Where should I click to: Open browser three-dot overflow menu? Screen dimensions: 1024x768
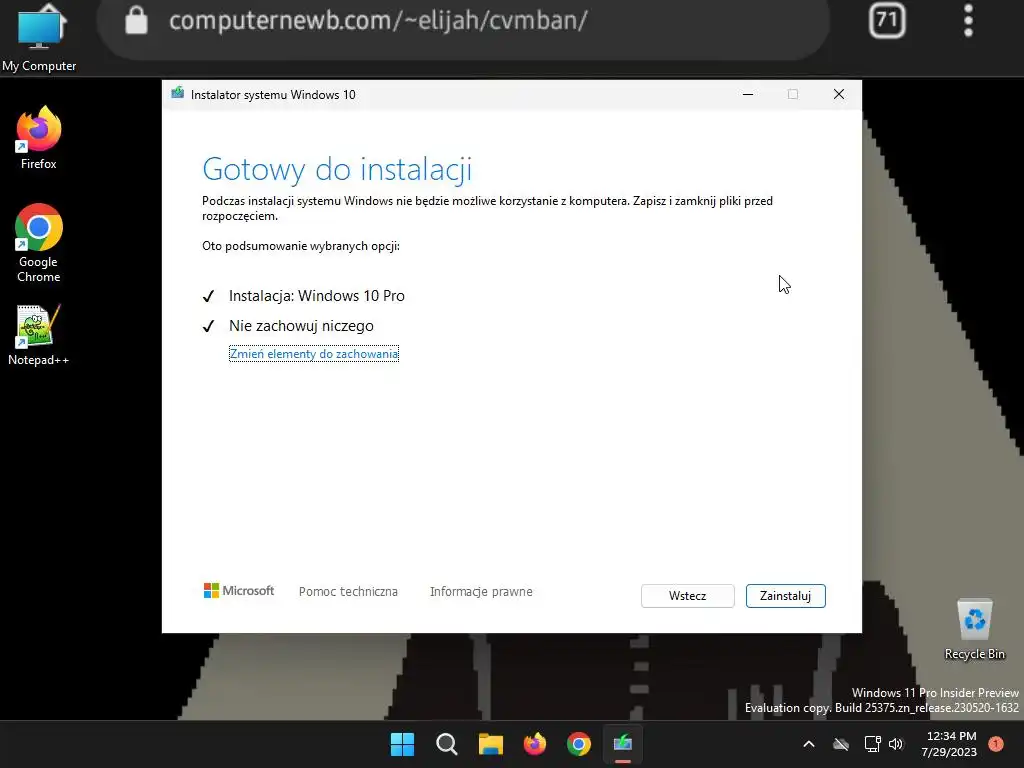(968, 20)
